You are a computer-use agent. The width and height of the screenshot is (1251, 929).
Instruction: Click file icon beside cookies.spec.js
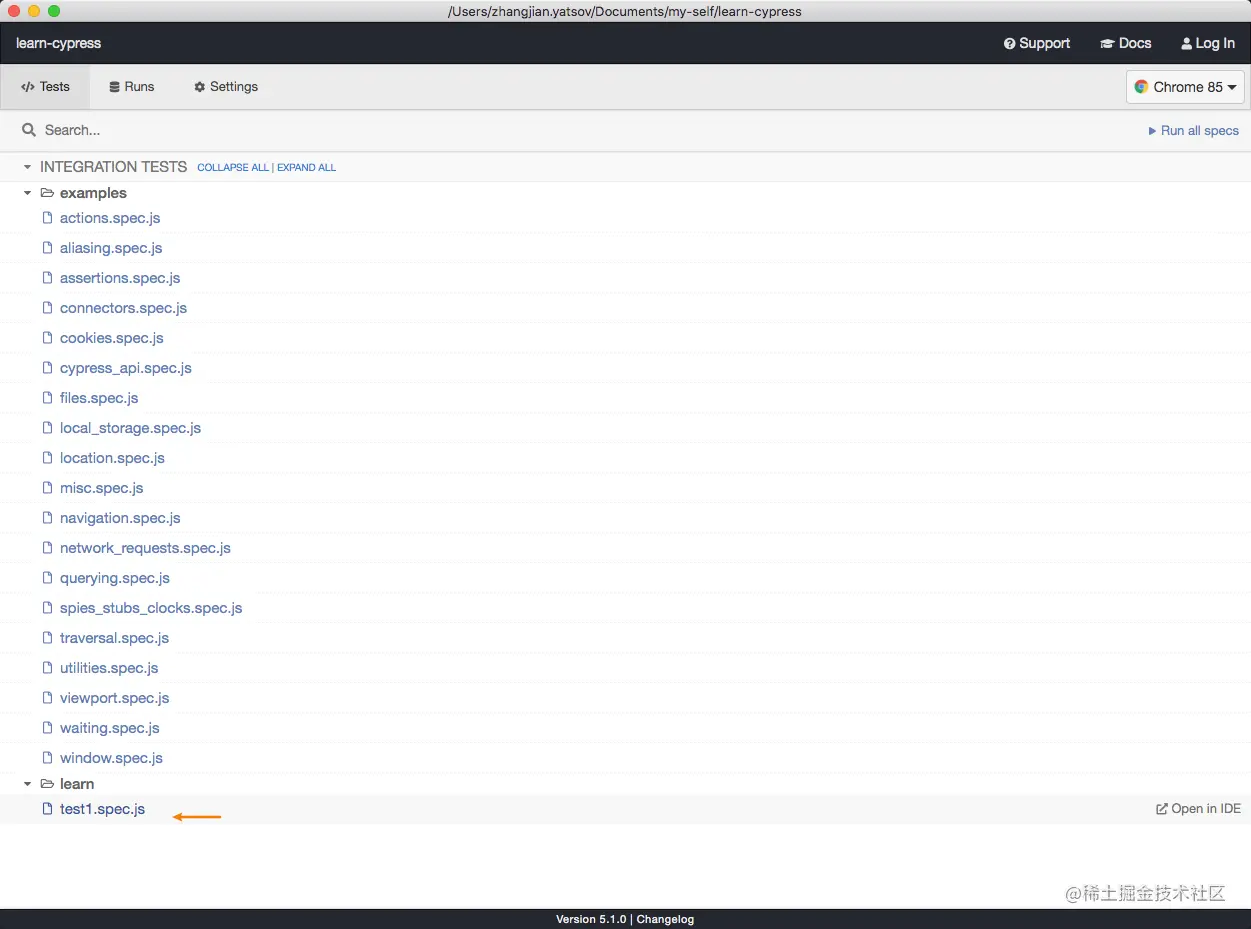coord(47,338)
